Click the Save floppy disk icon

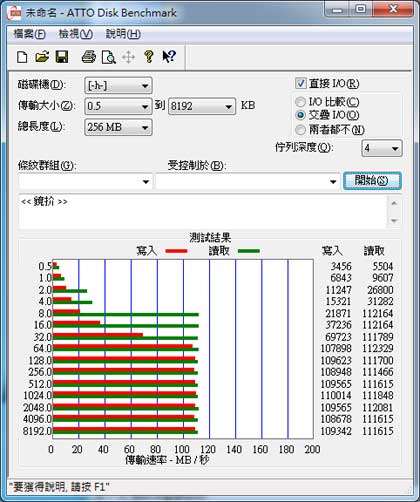[62, 57]
